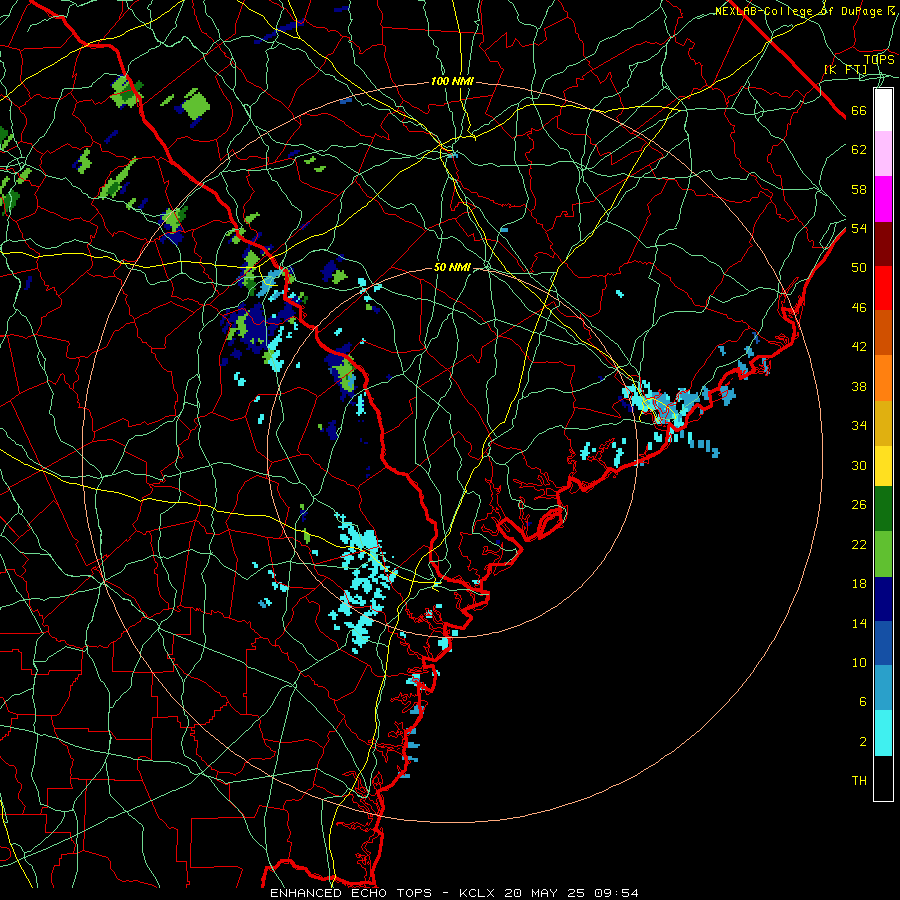Click the legend value '14'
This screenshot has height=900, width=900.
click(x=859, y=623)
